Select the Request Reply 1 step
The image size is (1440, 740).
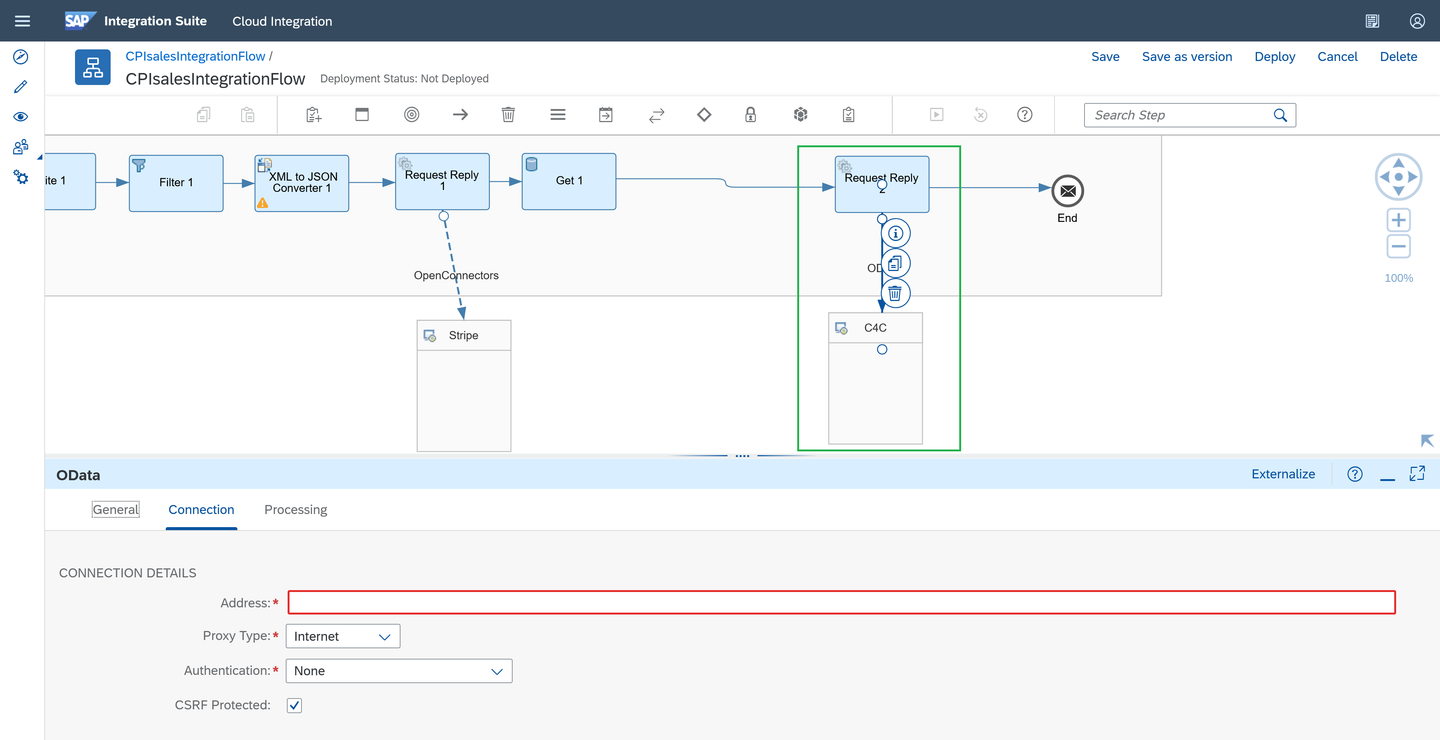[x=442, y=181]
